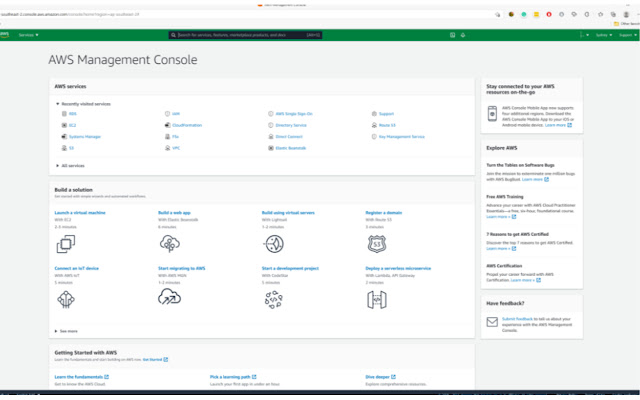Open the RDS service icon

(x=64, y=114)
